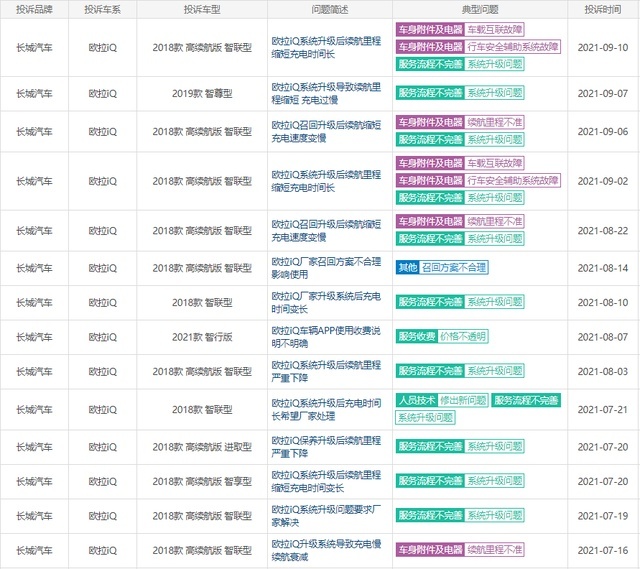This screenshot has height=569, width=640.
Task: Open the complaint summary dated 2021-08-22
Action: pyautogui.click(x=326, y=231)
